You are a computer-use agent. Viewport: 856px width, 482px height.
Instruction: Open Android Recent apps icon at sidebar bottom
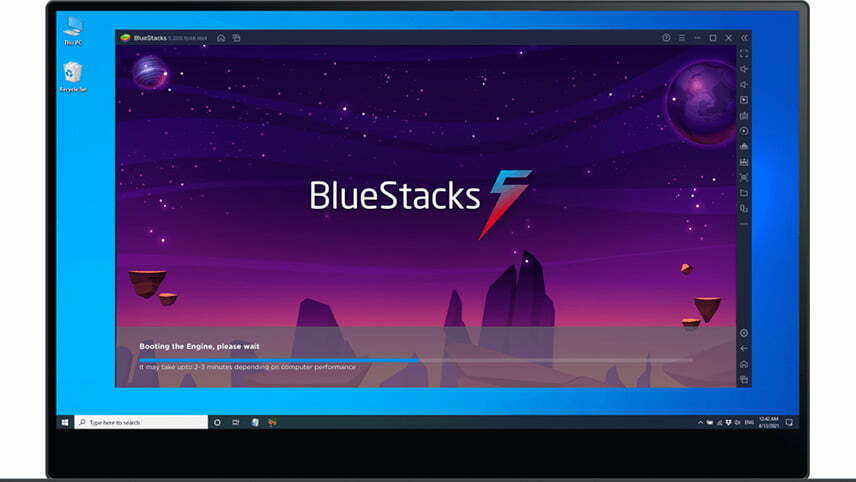point(744,379)
